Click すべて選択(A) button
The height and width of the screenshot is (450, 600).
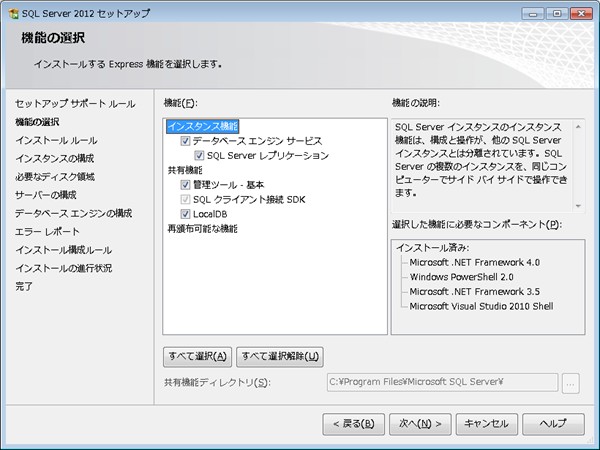[x=197, y=357]
